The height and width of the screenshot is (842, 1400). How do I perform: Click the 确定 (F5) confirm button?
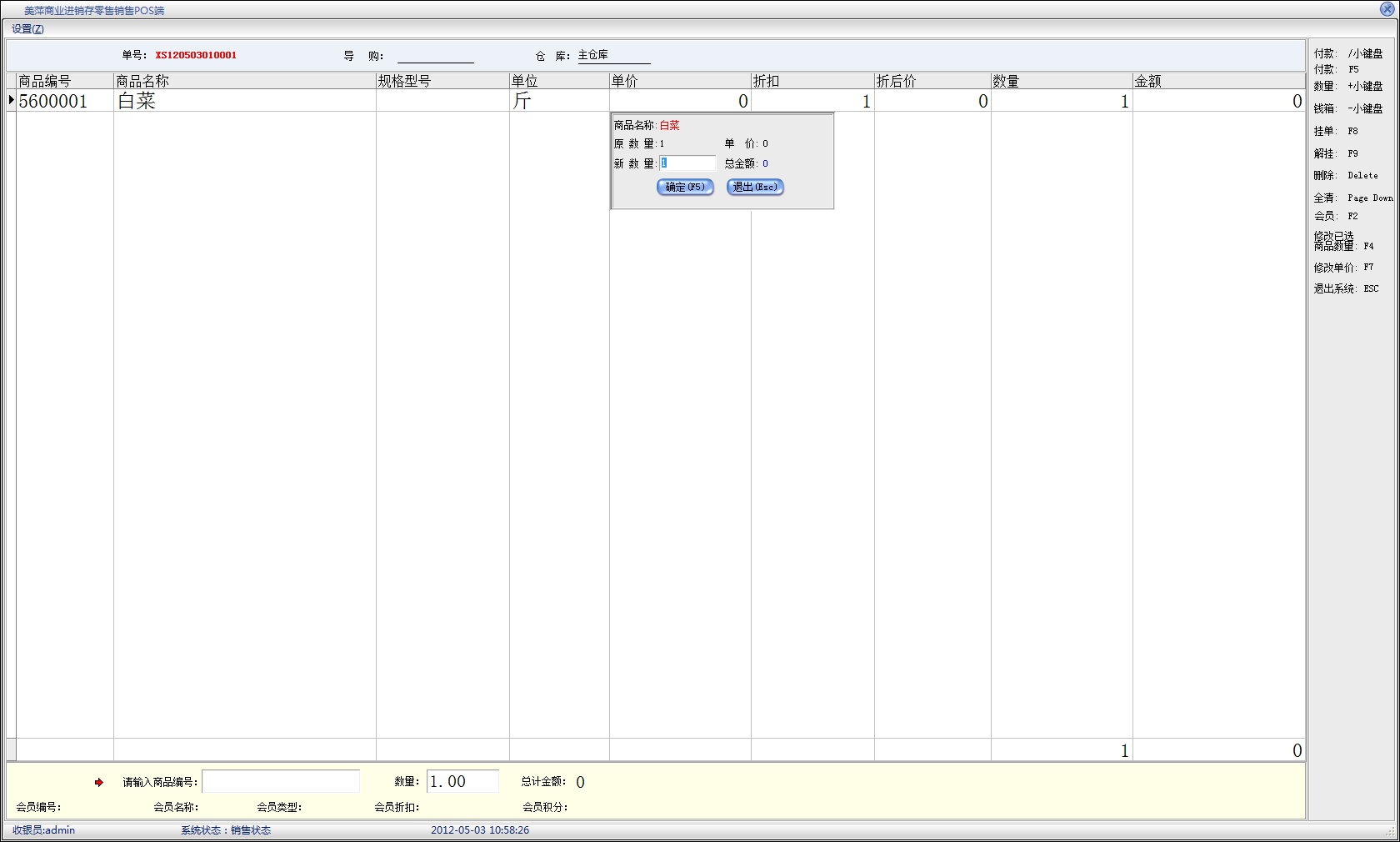click(x=685, y=187)
